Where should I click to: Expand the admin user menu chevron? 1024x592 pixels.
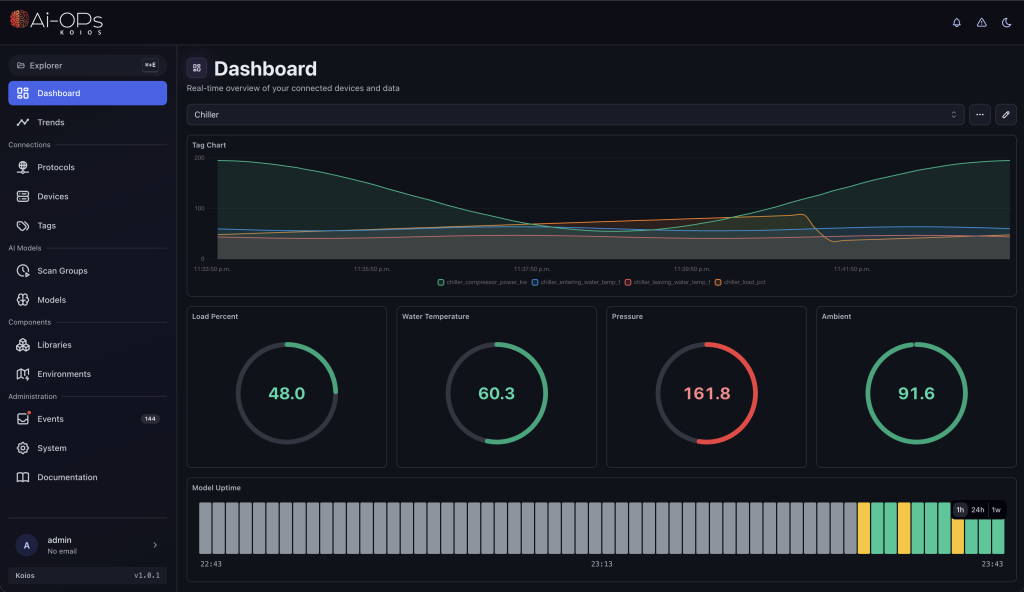point(155,545)
